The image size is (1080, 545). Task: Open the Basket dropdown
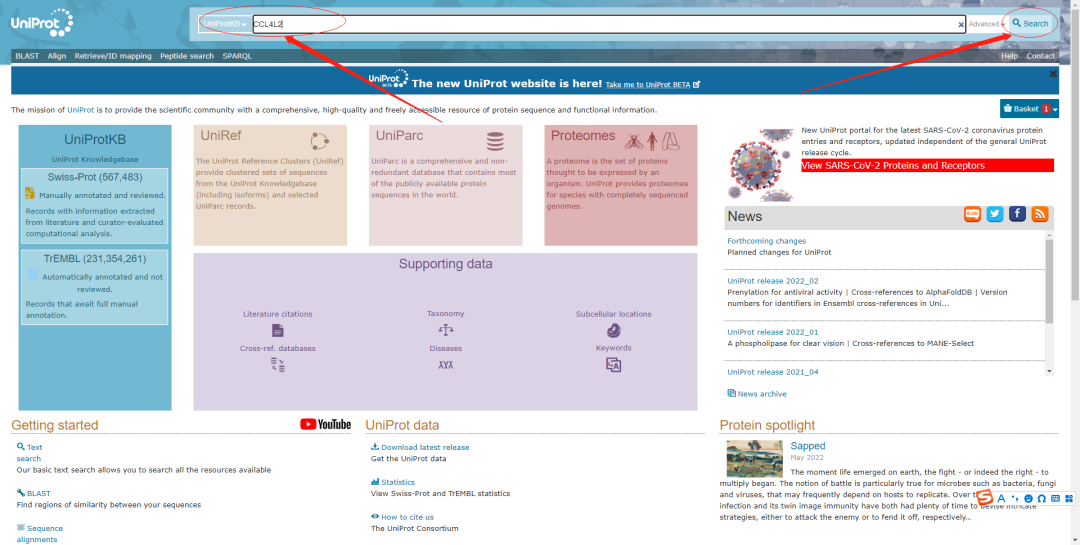[1029, 108]
